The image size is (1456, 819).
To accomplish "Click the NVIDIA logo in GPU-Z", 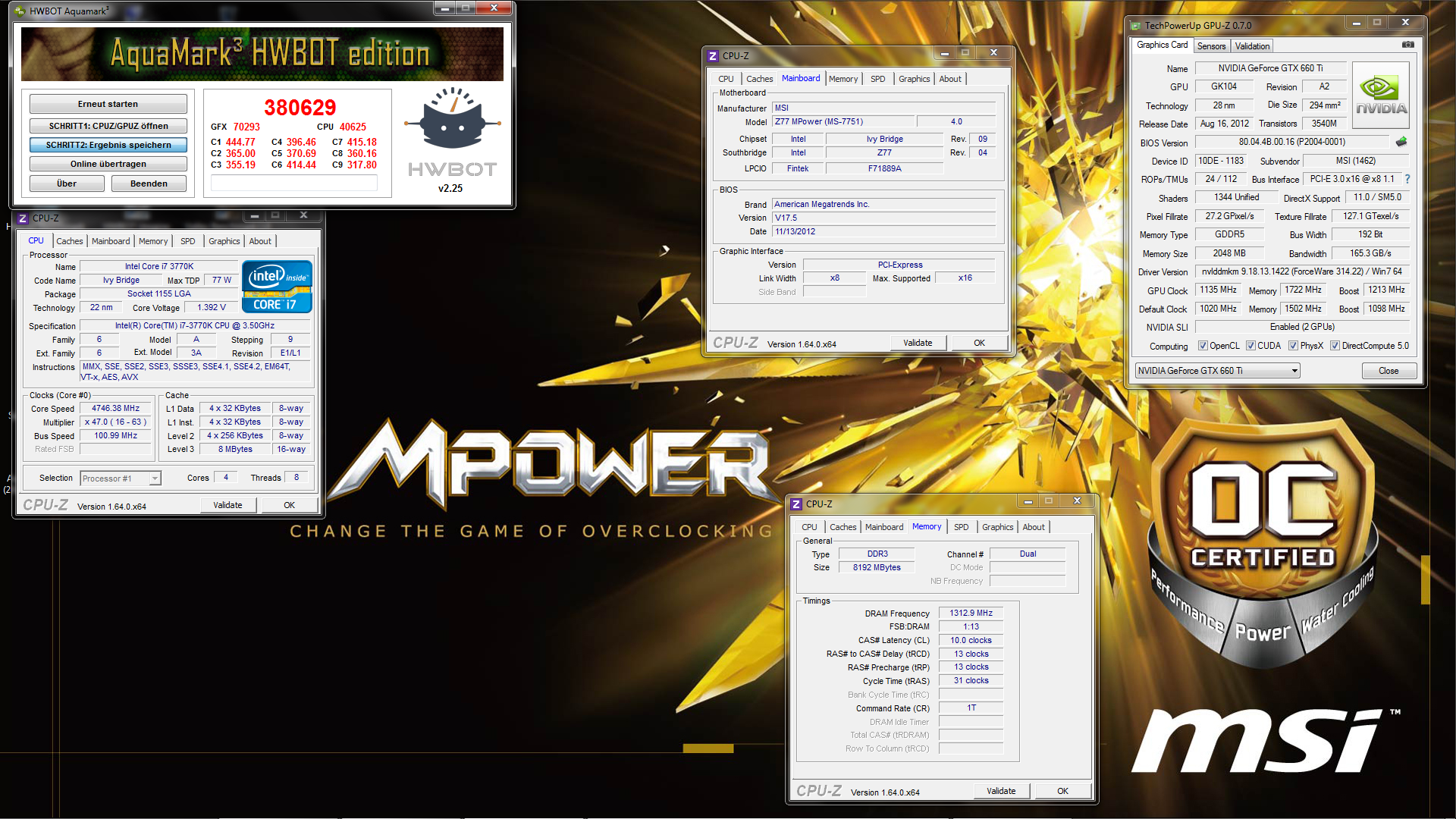I will coord(1381,96).
